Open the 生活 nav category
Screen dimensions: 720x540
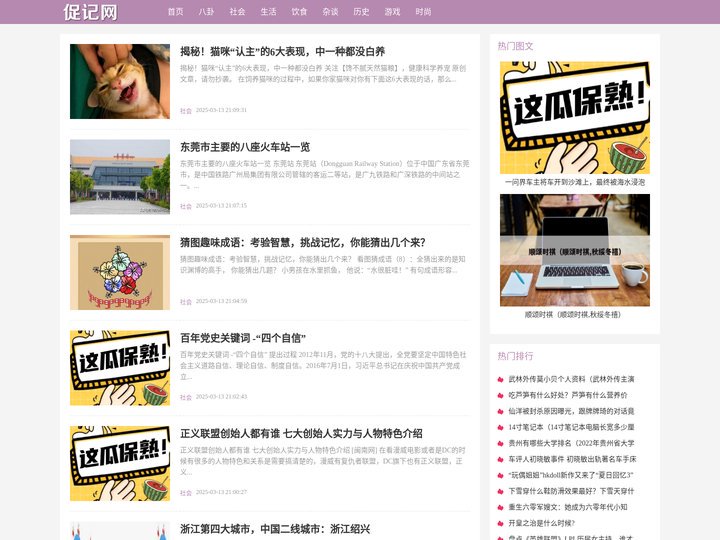[268, 12]
